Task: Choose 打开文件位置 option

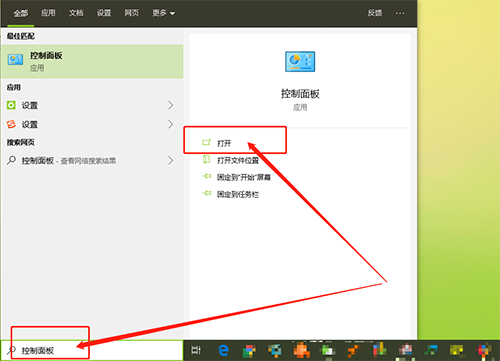Action: click(x=238, y=161)
